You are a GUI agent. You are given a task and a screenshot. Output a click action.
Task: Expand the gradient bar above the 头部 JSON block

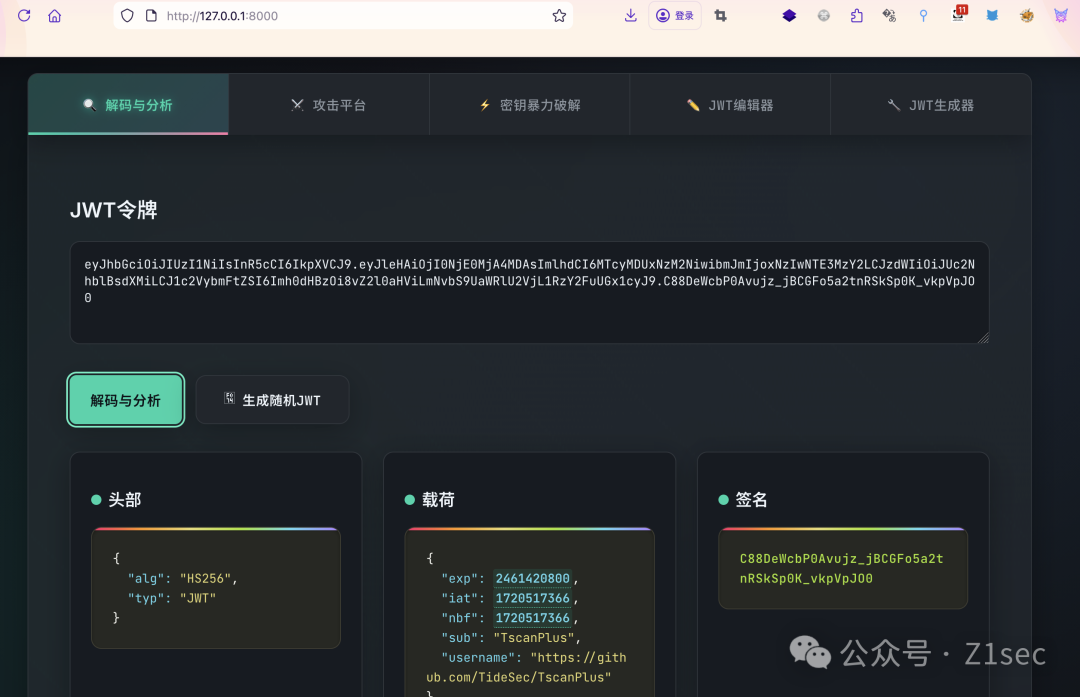tap(215, 527)
